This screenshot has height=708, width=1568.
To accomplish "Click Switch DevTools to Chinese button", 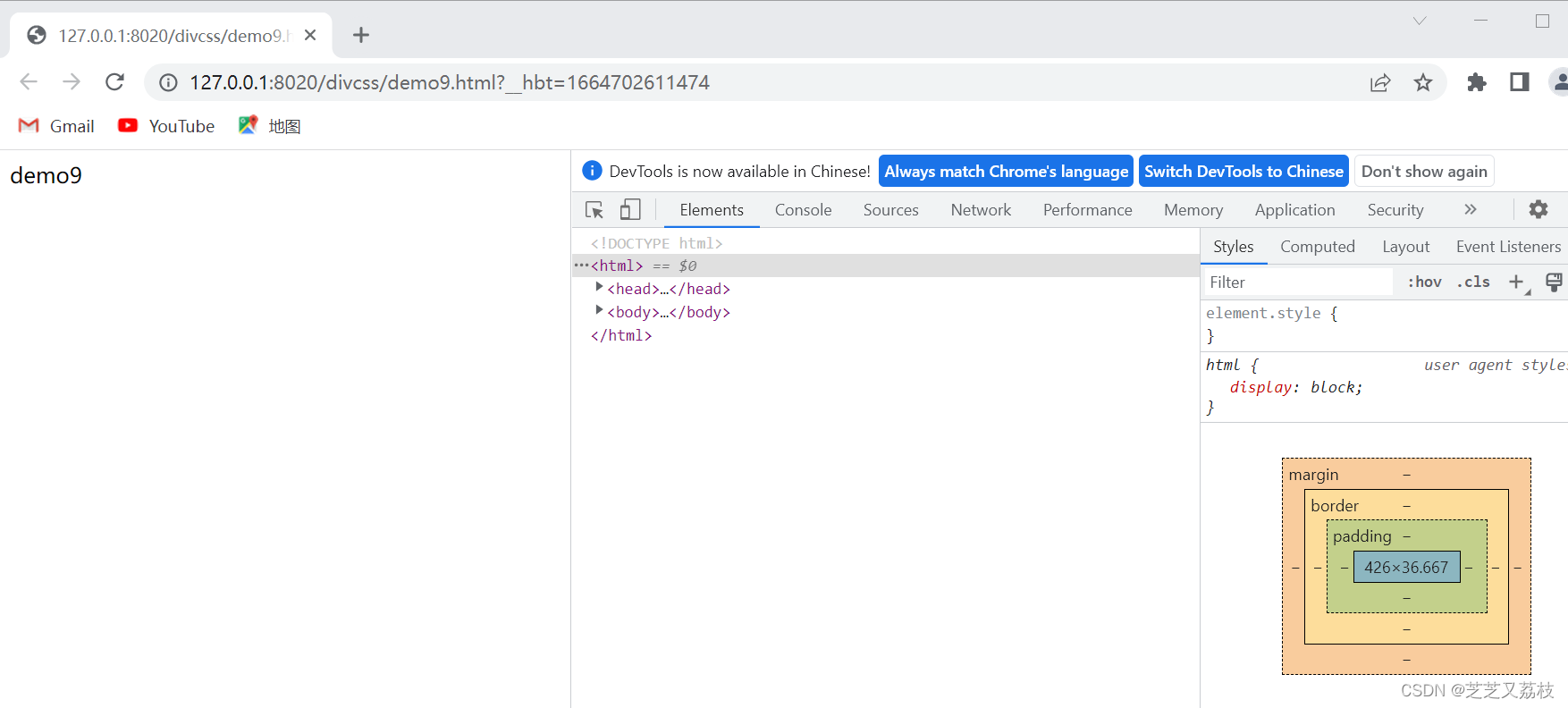I will click(x=1243, y=171).
